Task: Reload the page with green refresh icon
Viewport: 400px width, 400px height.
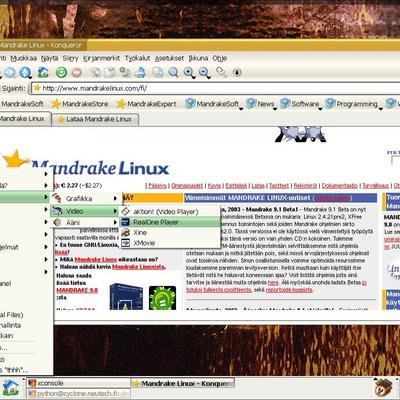Action: 61,72
